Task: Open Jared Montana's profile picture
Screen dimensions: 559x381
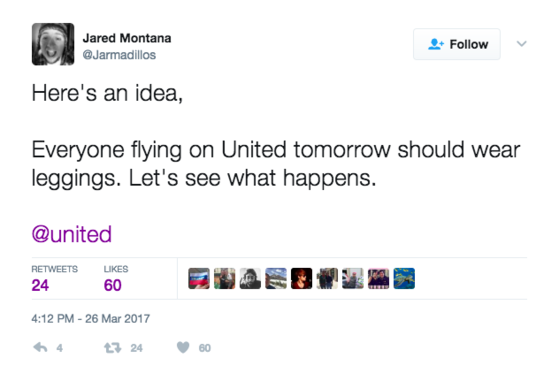Action: [x=53, y=44]
